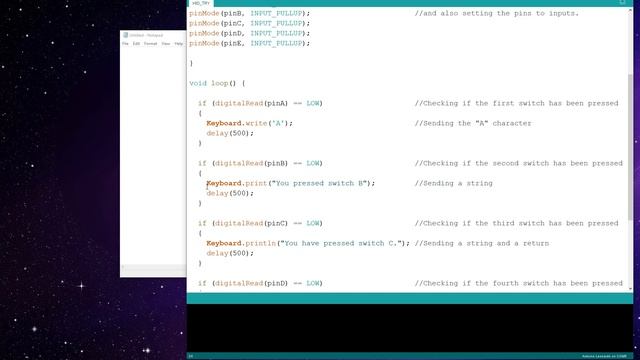Click '//Checking if the third switch' comment
Screen dimensions: 640x360
(x=516, y=223)
